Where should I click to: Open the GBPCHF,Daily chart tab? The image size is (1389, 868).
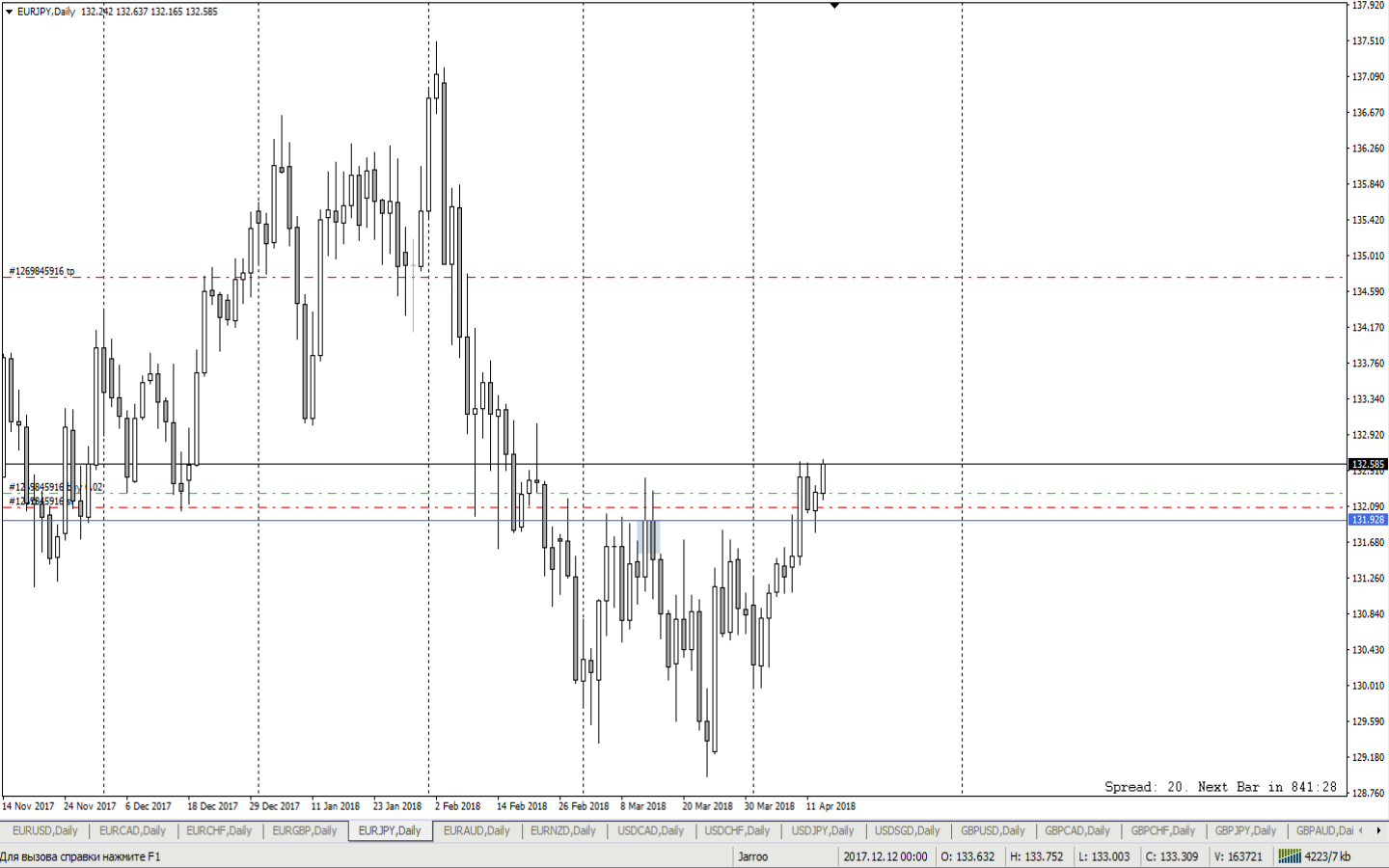click(1162, 830)
